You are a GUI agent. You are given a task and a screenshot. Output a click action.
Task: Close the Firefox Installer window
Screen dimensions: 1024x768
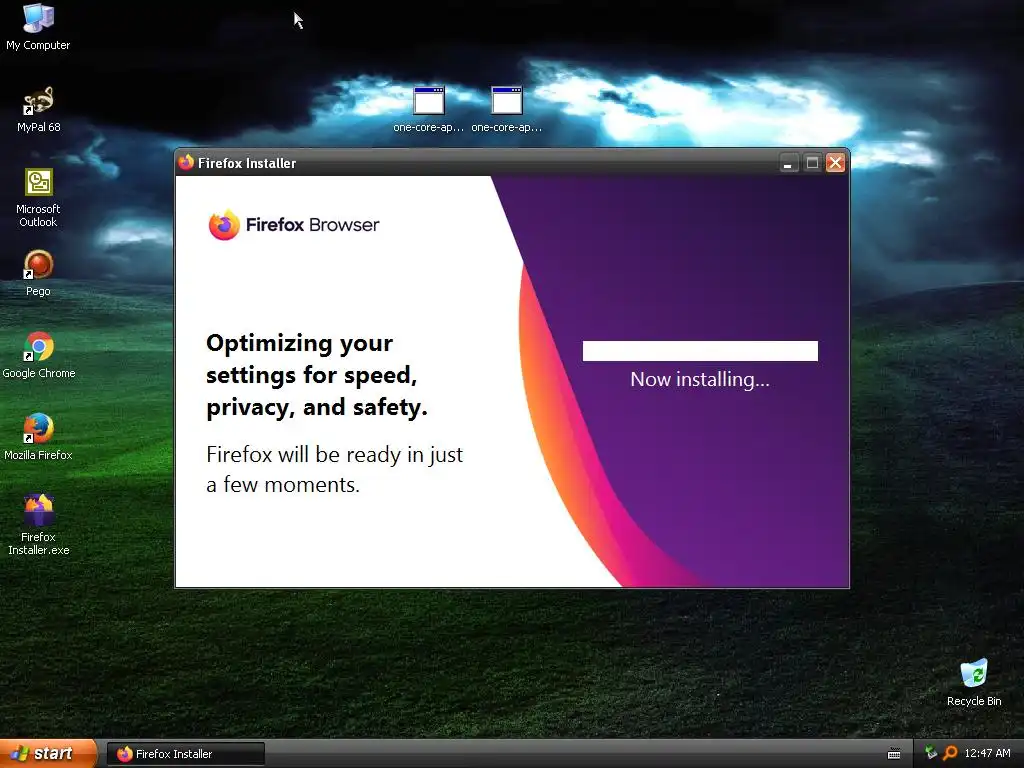tap(835, 163)
